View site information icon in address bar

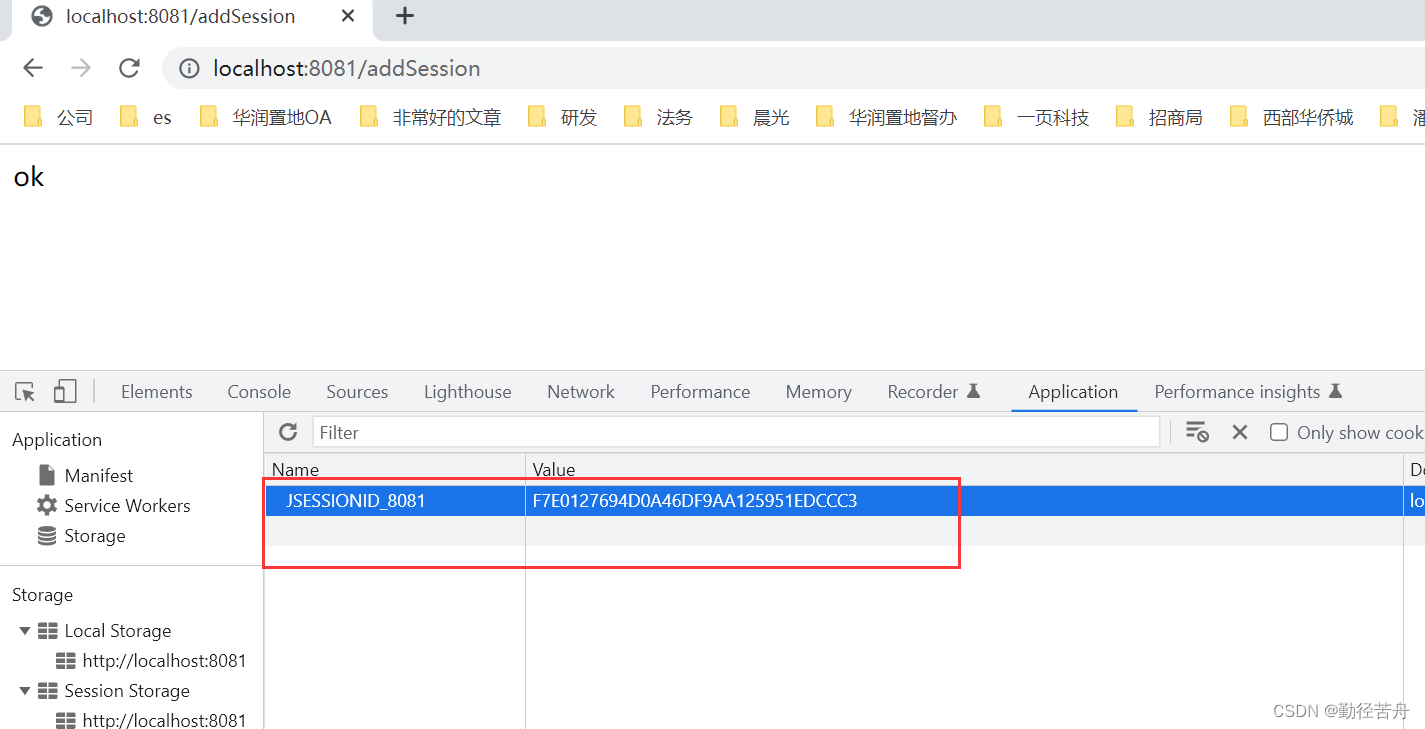pos(188,68)
